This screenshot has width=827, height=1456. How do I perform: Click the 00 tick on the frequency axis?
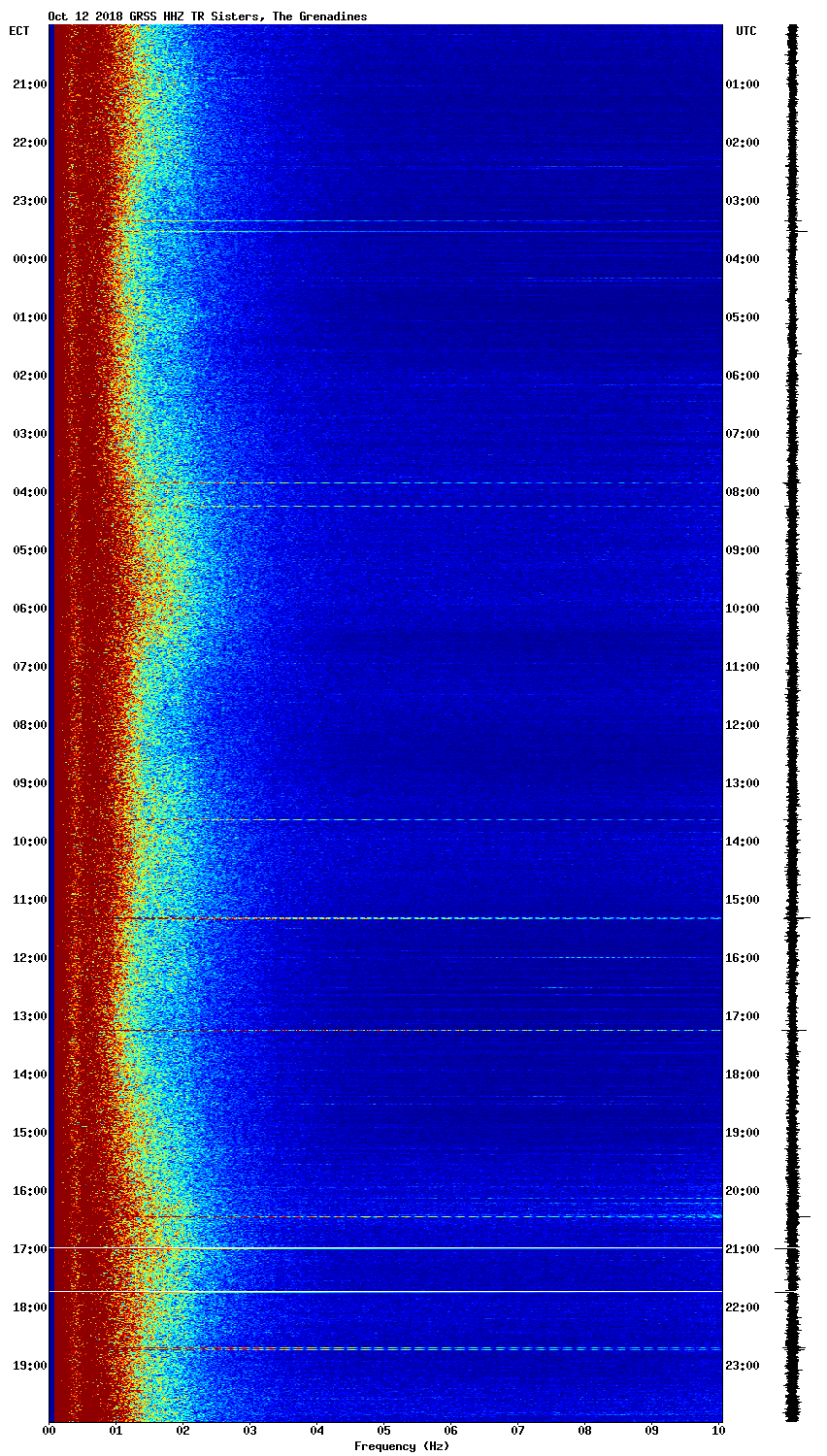(49, 1431)
